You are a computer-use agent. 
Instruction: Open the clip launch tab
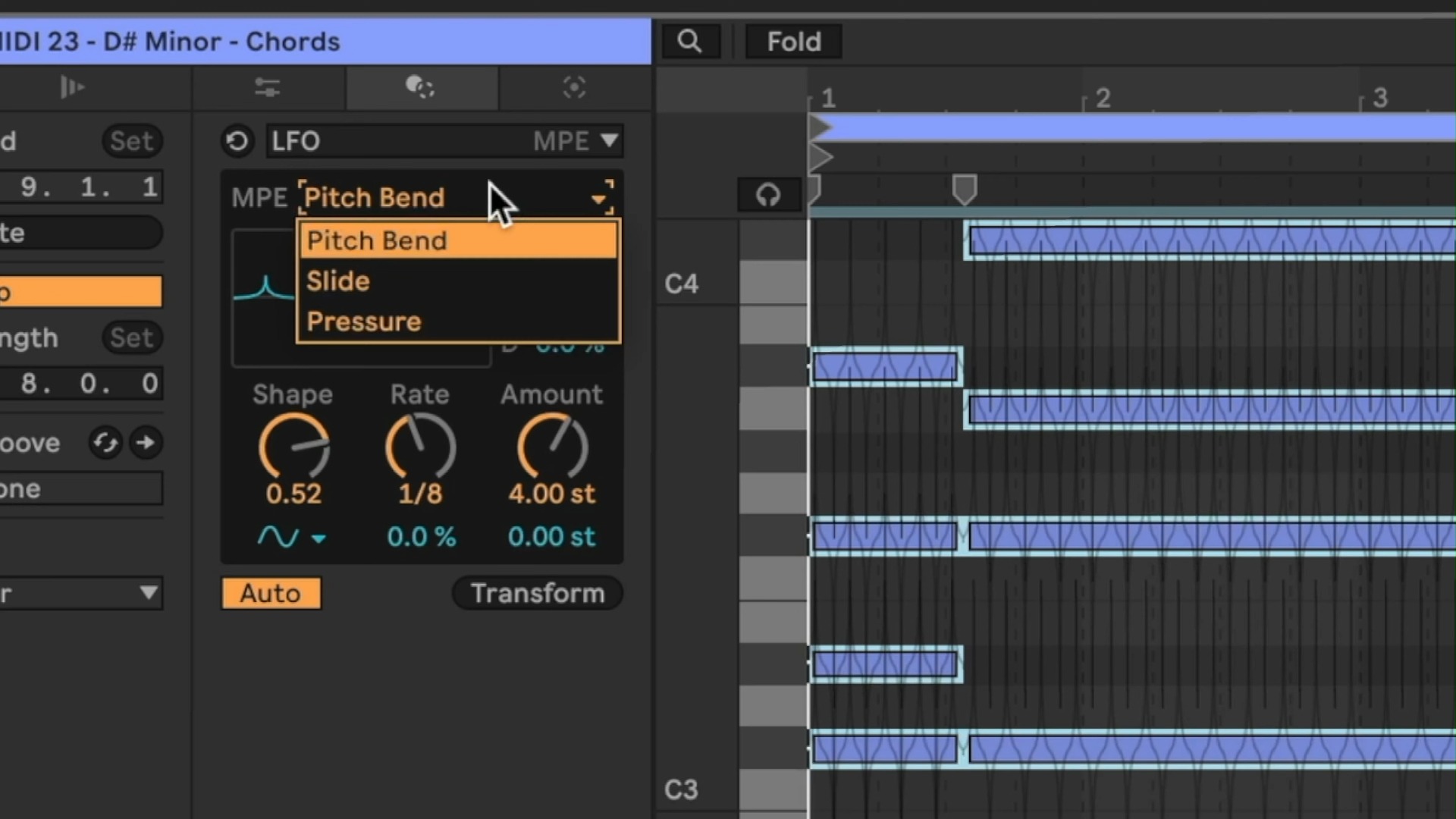[x=72, y=87]
